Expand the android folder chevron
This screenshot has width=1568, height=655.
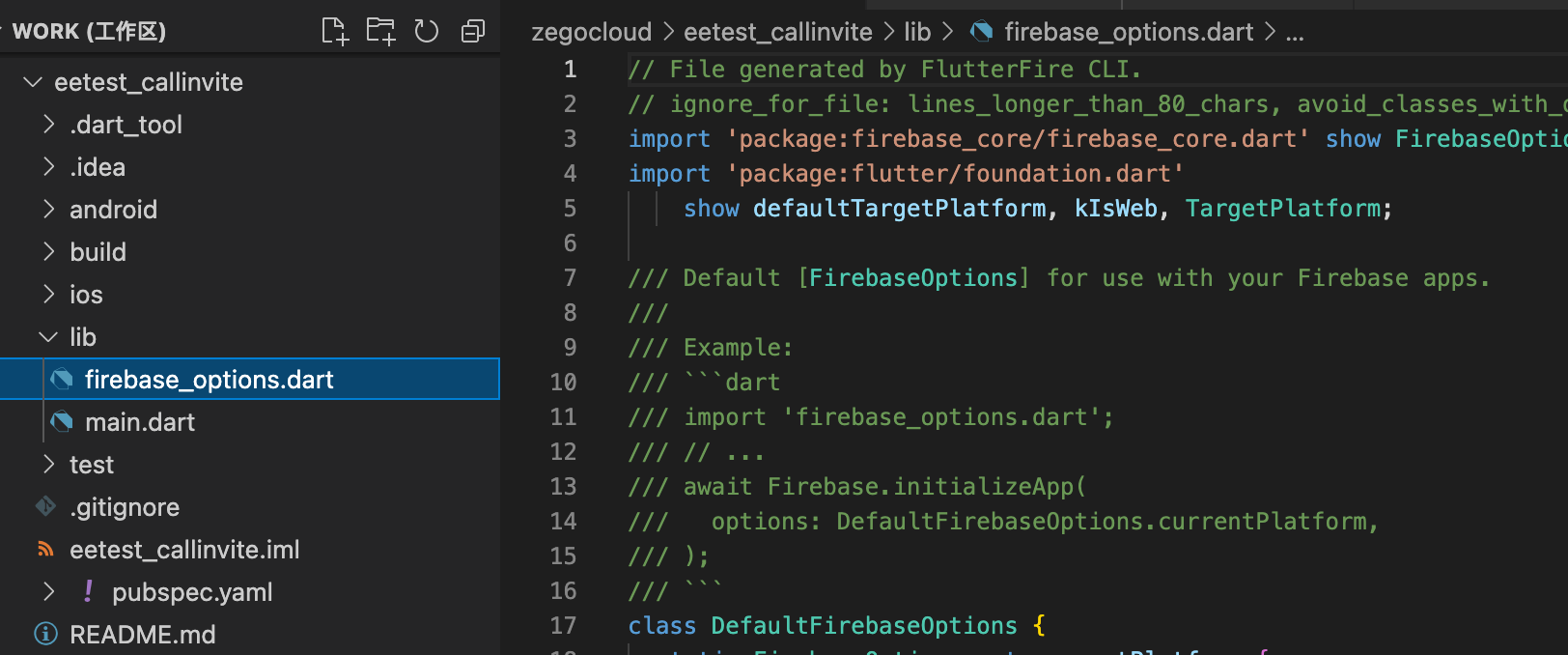(x=49, y=210)
